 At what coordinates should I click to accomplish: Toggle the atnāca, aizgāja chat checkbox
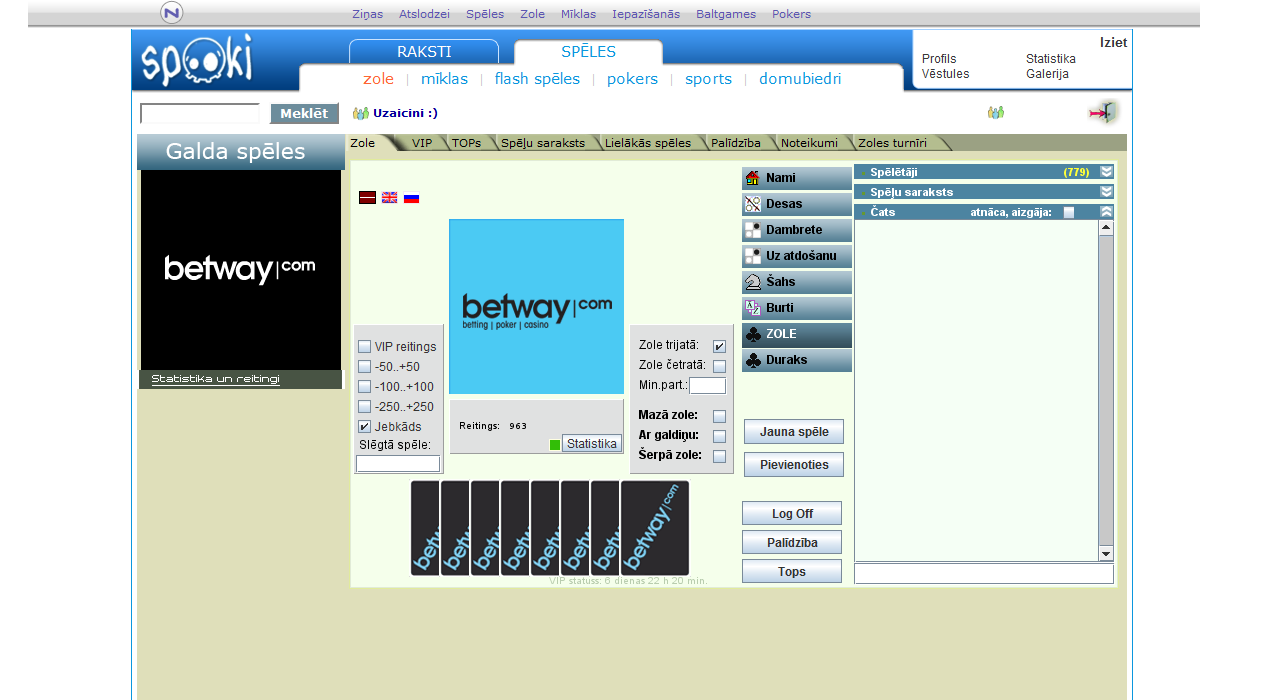pos(1069,213)
